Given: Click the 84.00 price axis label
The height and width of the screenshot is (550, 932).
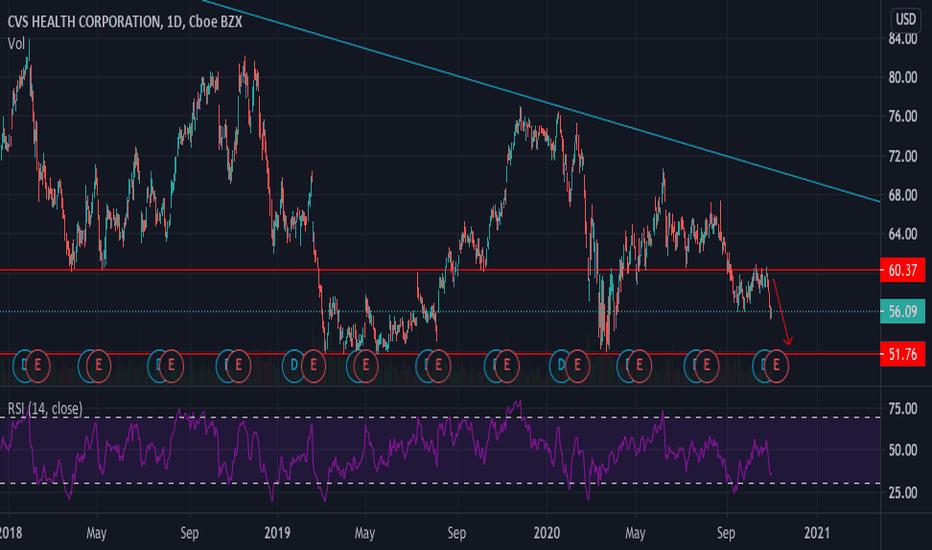Looking at the screenshot, I should pos(902,39).
